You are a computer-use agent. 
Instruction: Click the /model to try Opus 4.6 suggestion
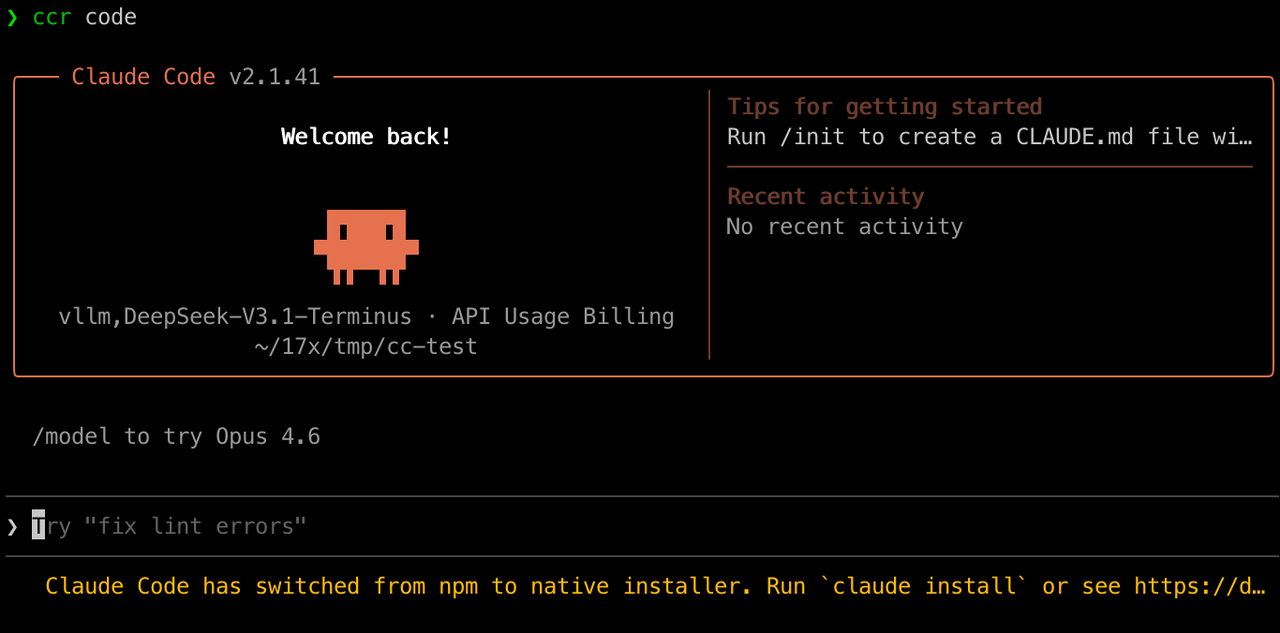click(x=176, y=436)
